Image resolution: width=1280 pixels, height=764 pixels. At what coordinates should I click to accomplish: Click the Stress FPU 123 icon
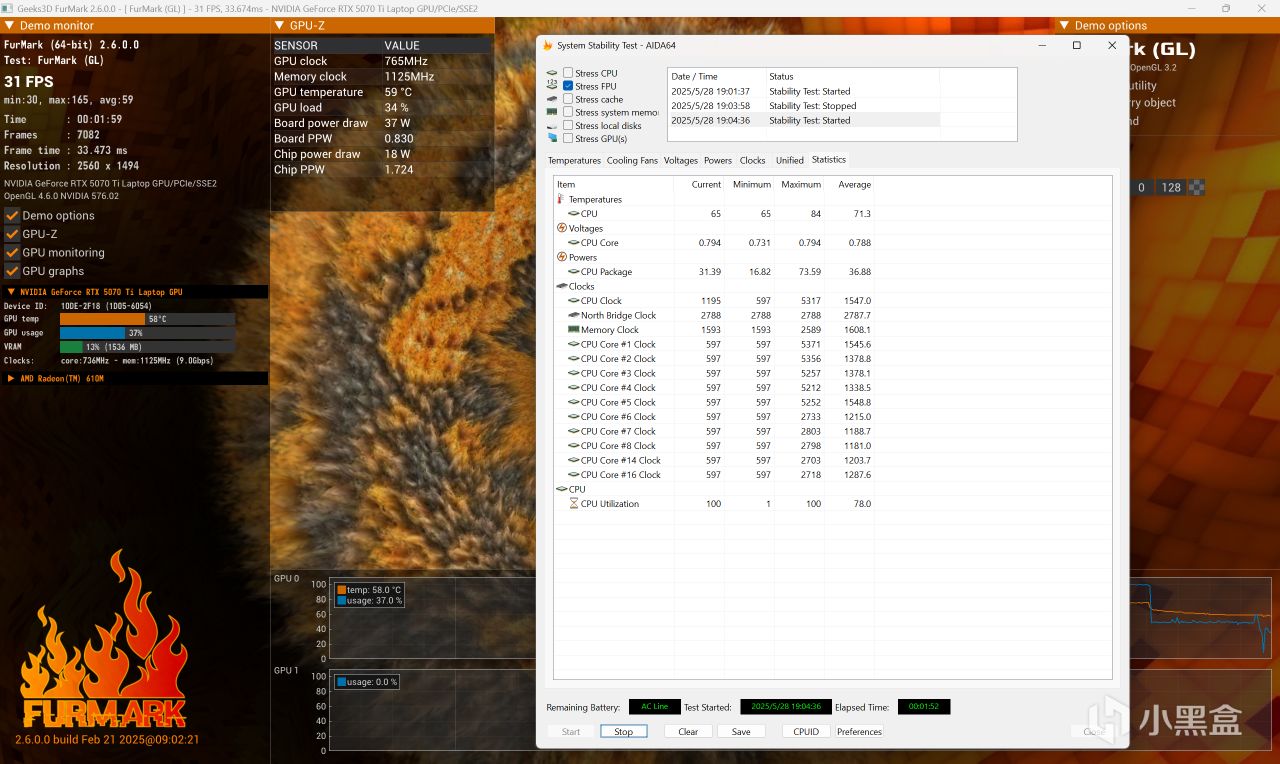(x=552, y=86)
